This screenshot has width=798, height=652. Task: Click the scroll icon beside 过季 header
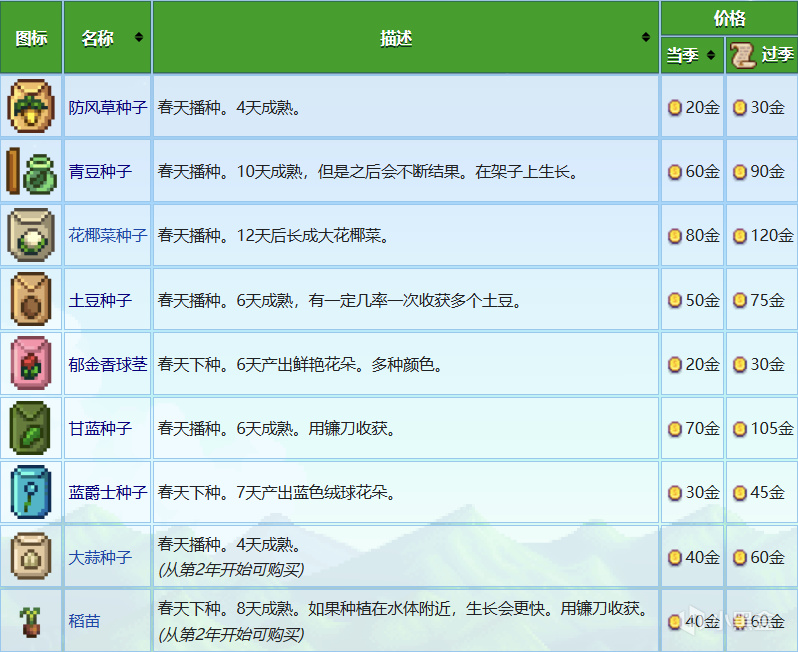tap(743, 55)
